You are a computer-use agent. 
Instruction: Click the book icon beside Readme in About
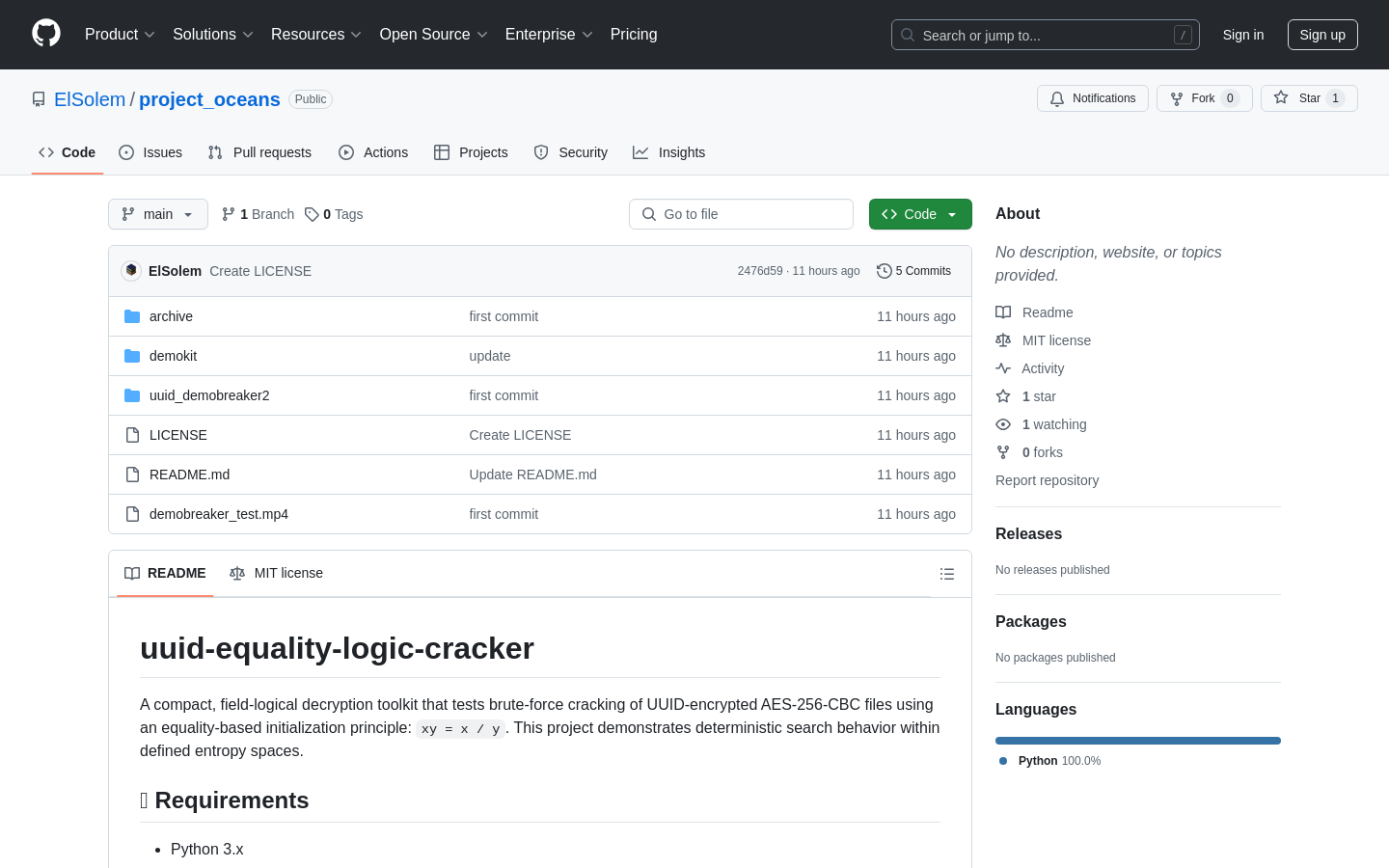(1003, 312)
